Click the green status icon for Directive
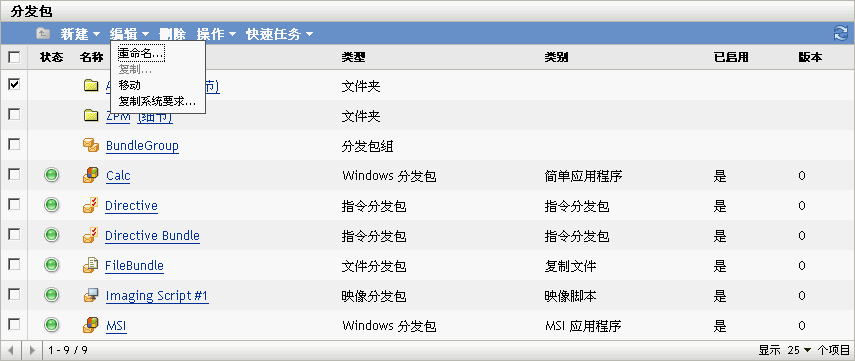The height and width of the screenshot is (361, 855). point(51,205)
